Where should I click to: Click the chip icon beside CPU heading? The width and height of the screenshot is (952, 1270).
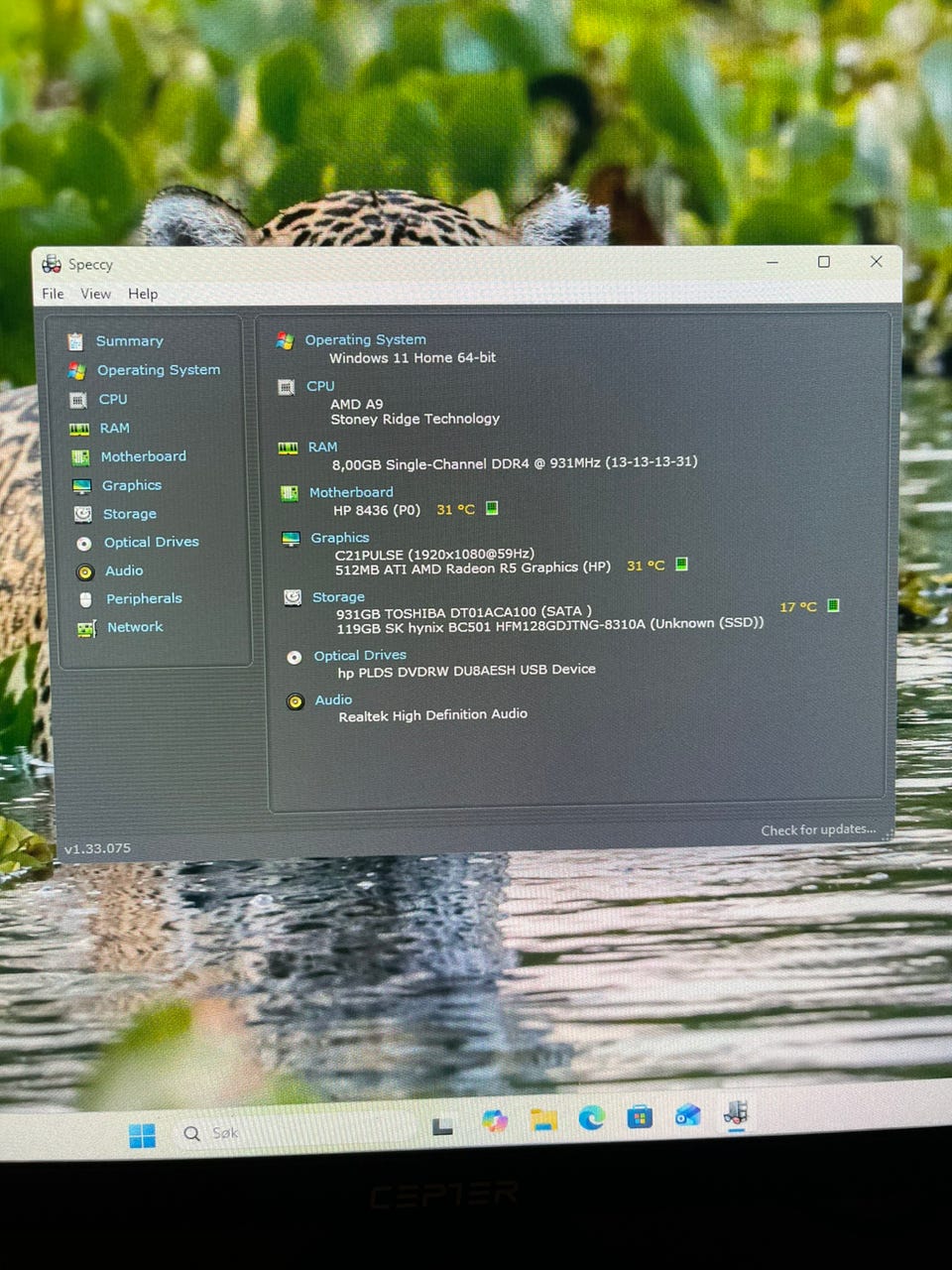[x=287, y=387]
